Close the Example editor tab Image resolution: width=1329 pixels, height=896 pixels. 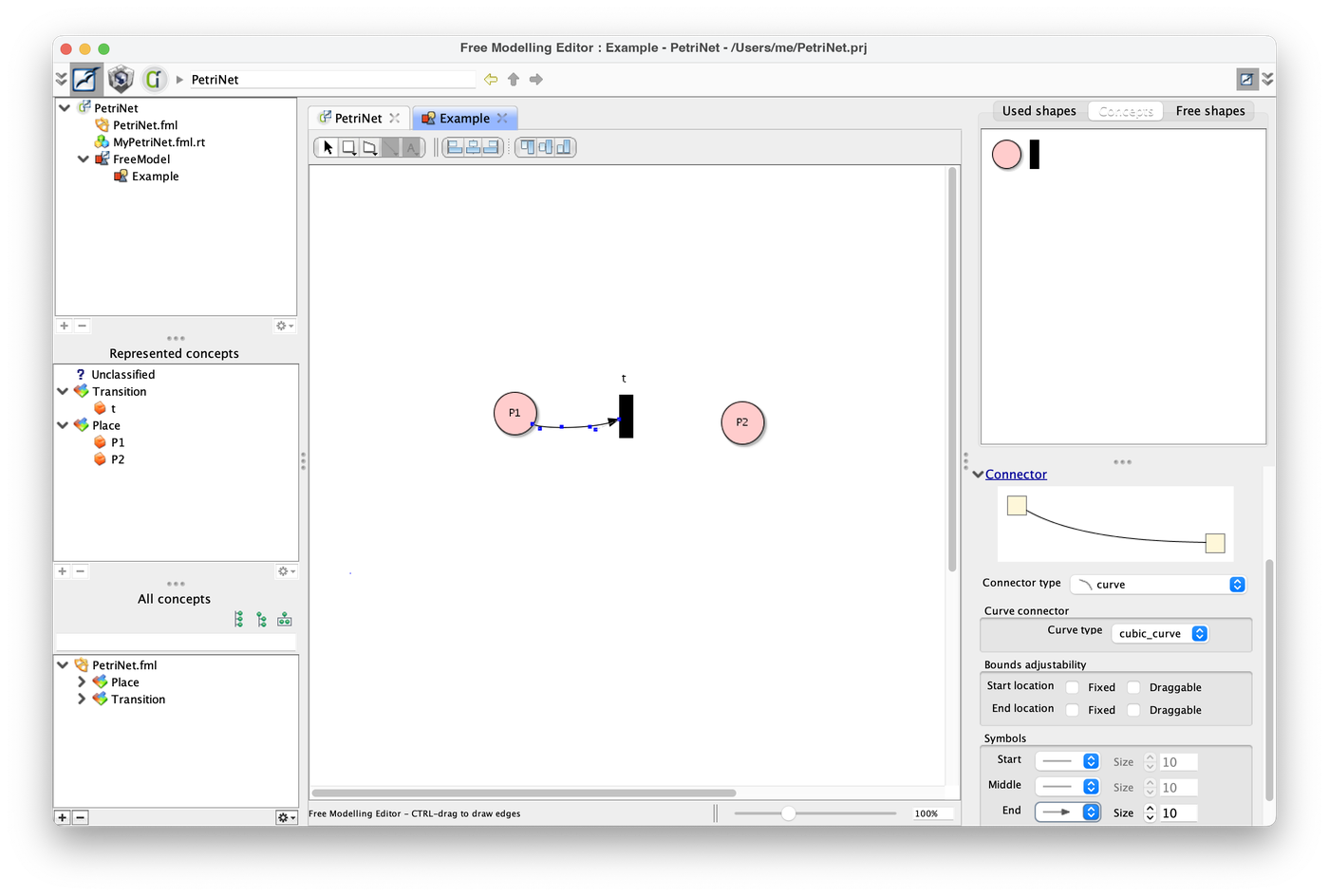[x=502, y=118]
